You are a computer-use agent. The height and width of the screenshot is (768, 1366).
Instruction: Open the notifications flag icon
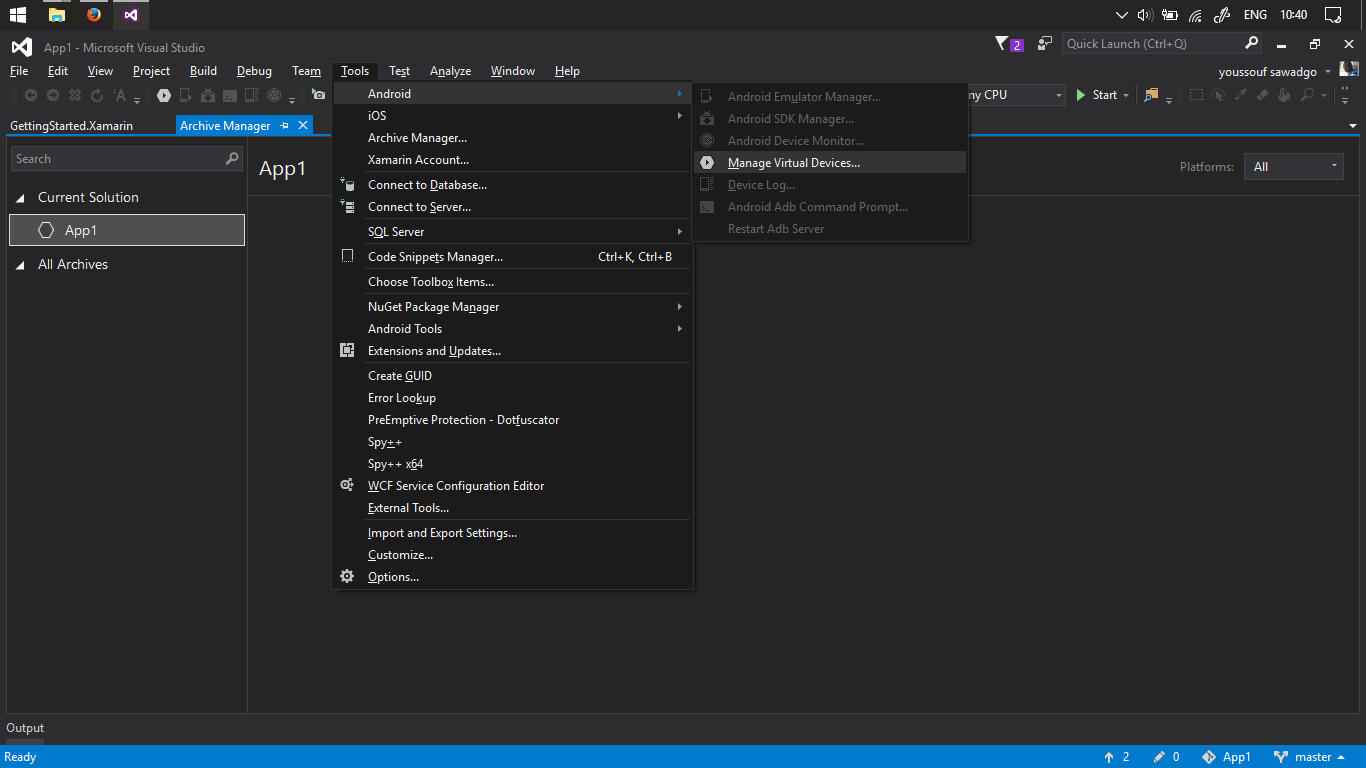point(1002,43)
